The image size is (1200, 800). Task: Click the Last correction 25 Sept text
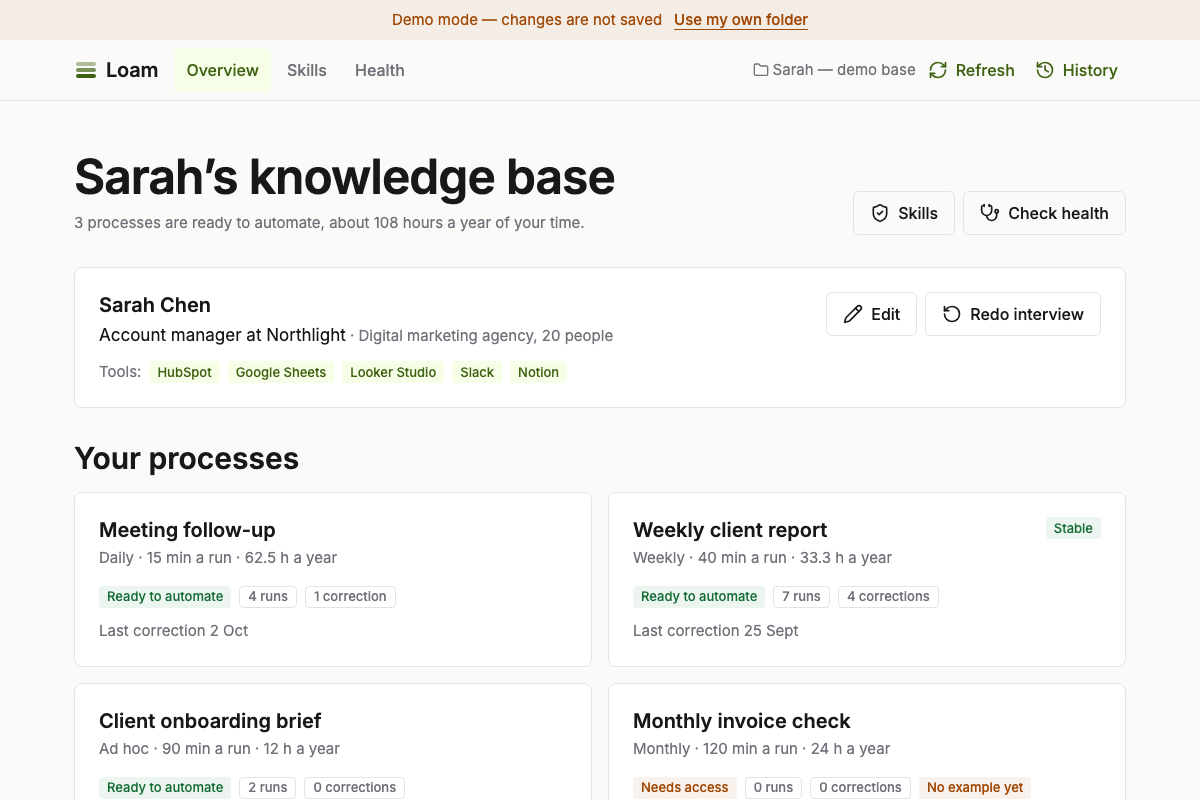[x=716, y=630]
